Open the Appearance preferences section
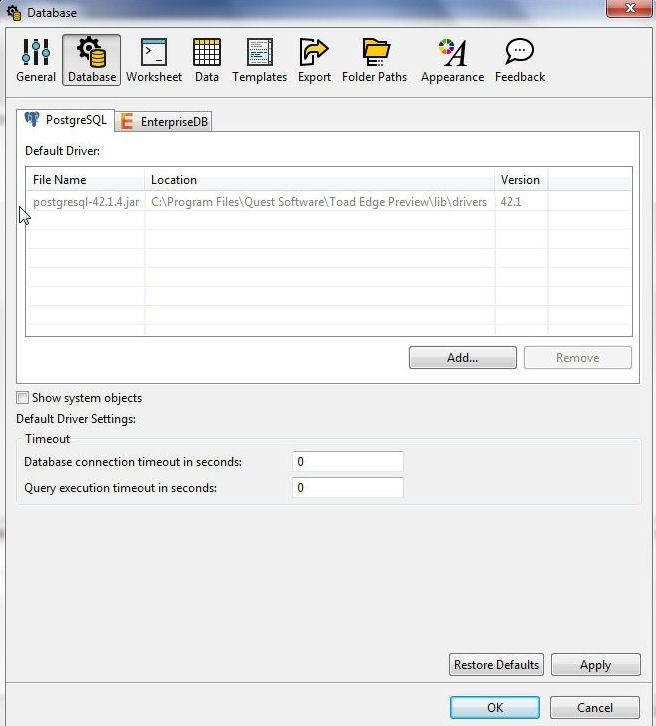656x726 pixels. pos(452,61)
